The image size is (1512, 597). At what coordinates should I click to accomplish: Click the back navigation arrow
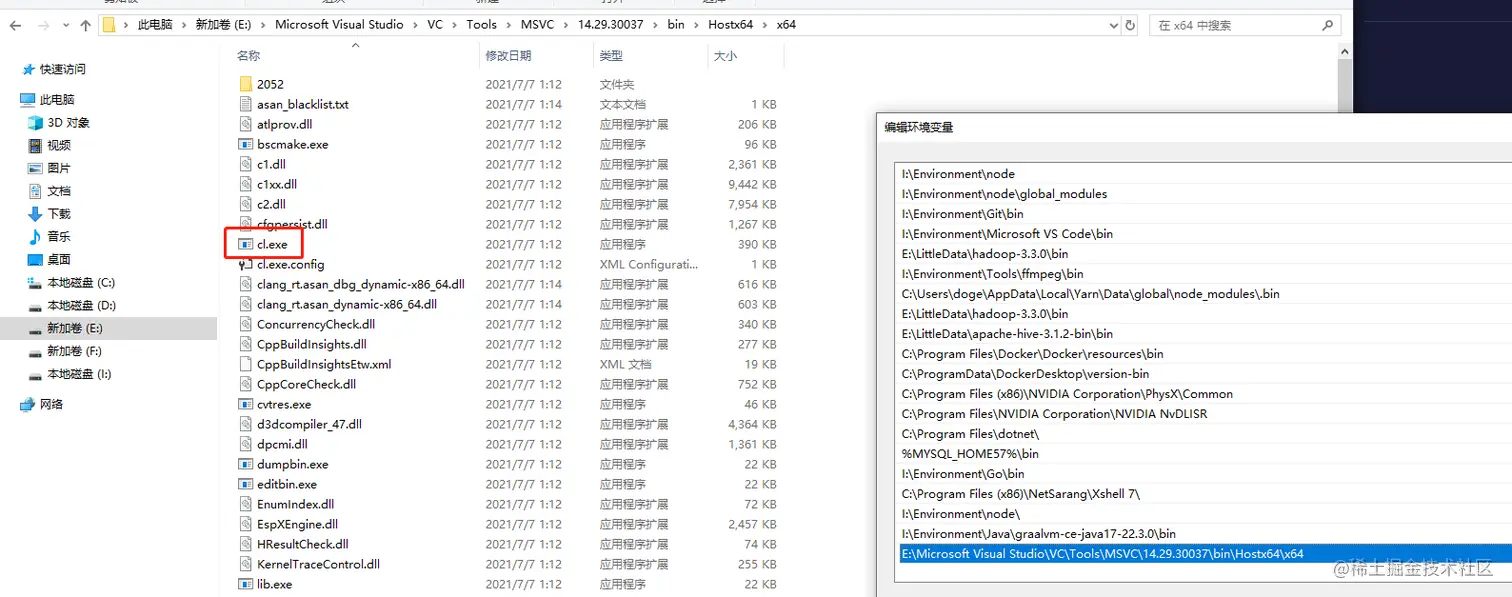[16, 25]
